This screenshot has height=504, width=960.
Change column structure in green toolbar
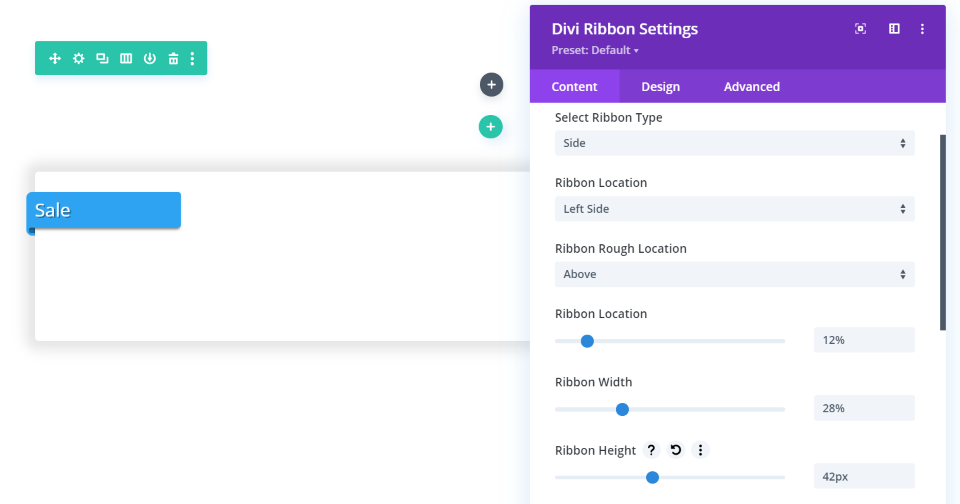[x=126, y=59]
